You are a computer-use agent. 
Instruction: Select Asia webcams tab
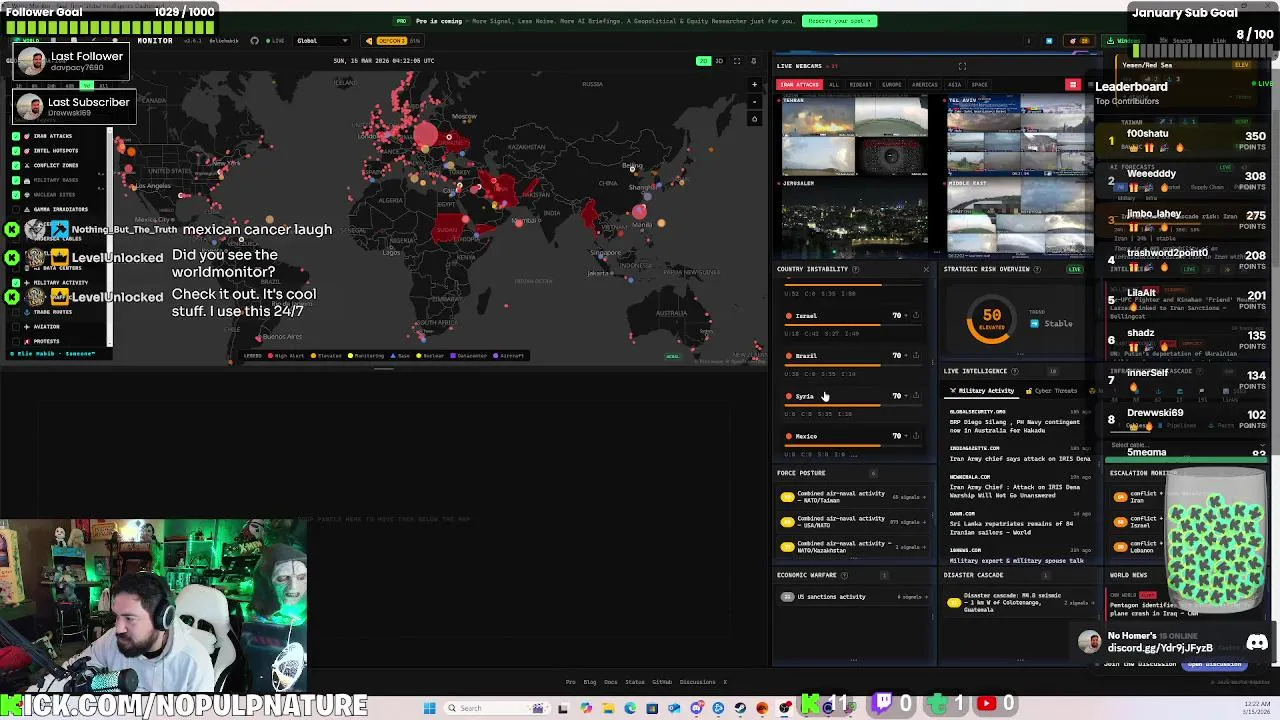[x=955, y=85]
